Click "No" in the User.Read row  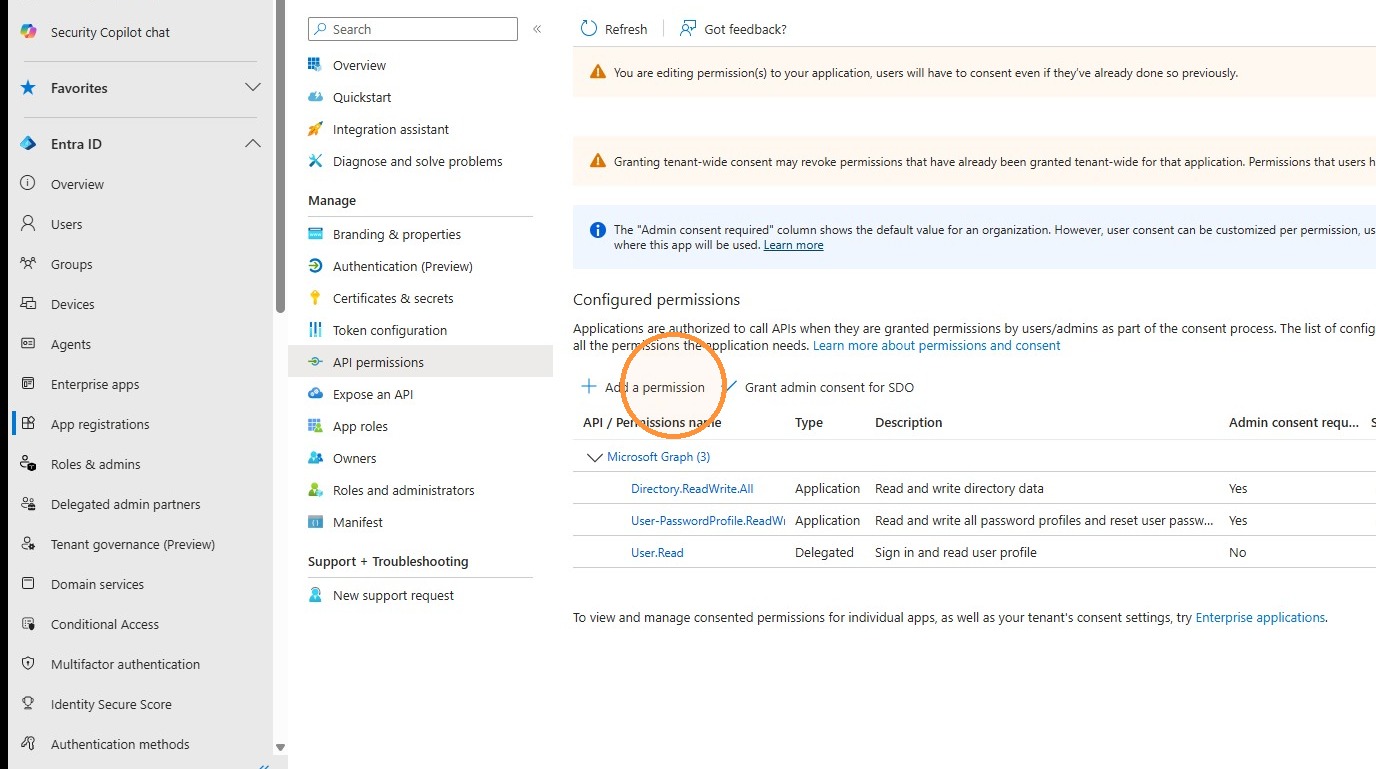[1238, 552]
